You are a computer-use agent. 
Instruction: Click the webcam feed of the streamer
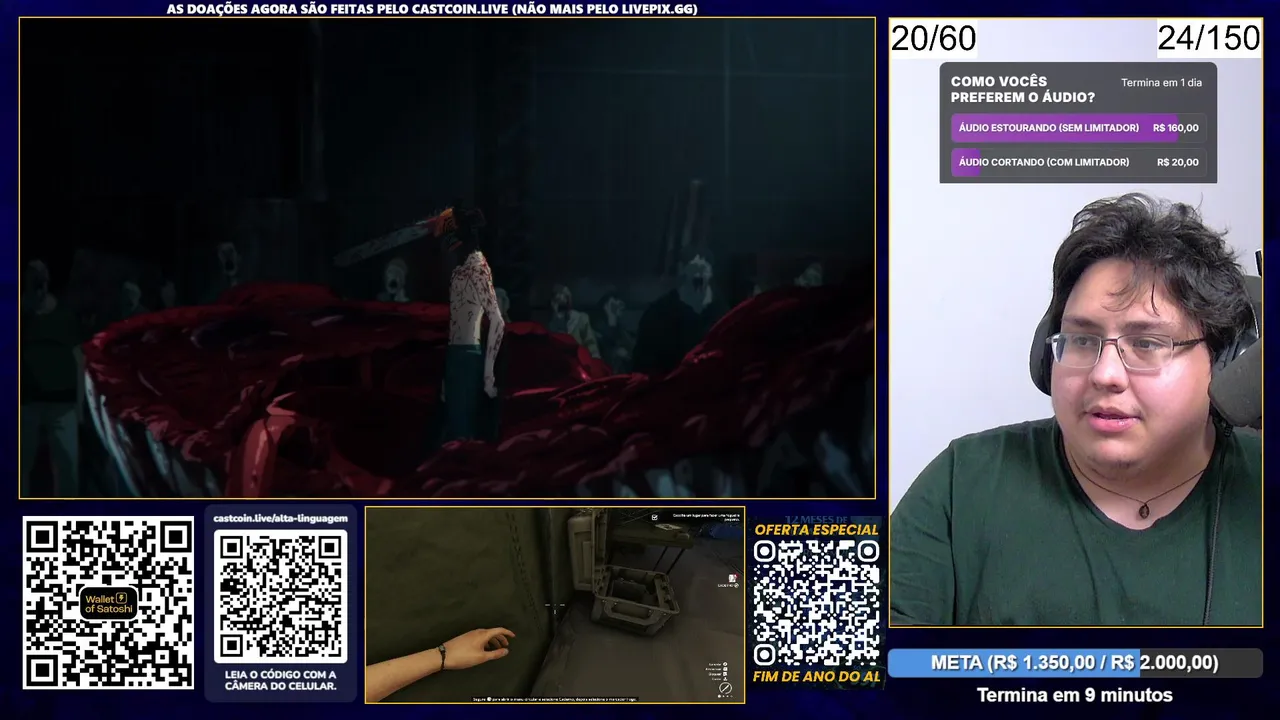tap(1076, 400)
